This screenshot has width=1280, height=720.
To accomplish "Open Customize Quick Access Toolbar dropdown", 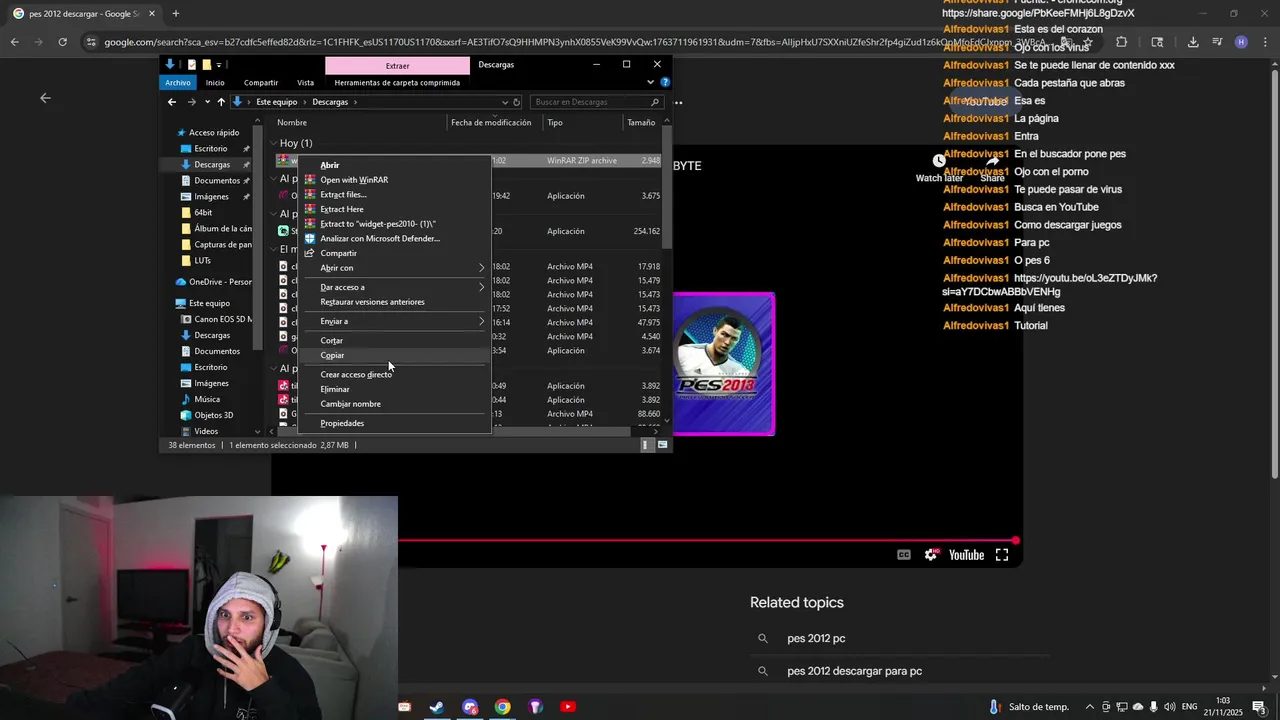I will pyautogui.click(x=219, y=65).
